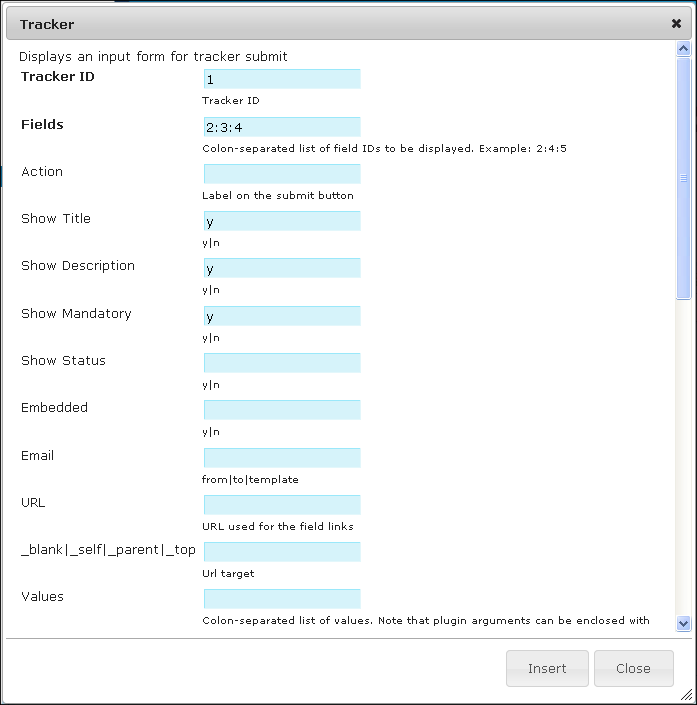Click the Show Mandatory input field

point(282,316)
